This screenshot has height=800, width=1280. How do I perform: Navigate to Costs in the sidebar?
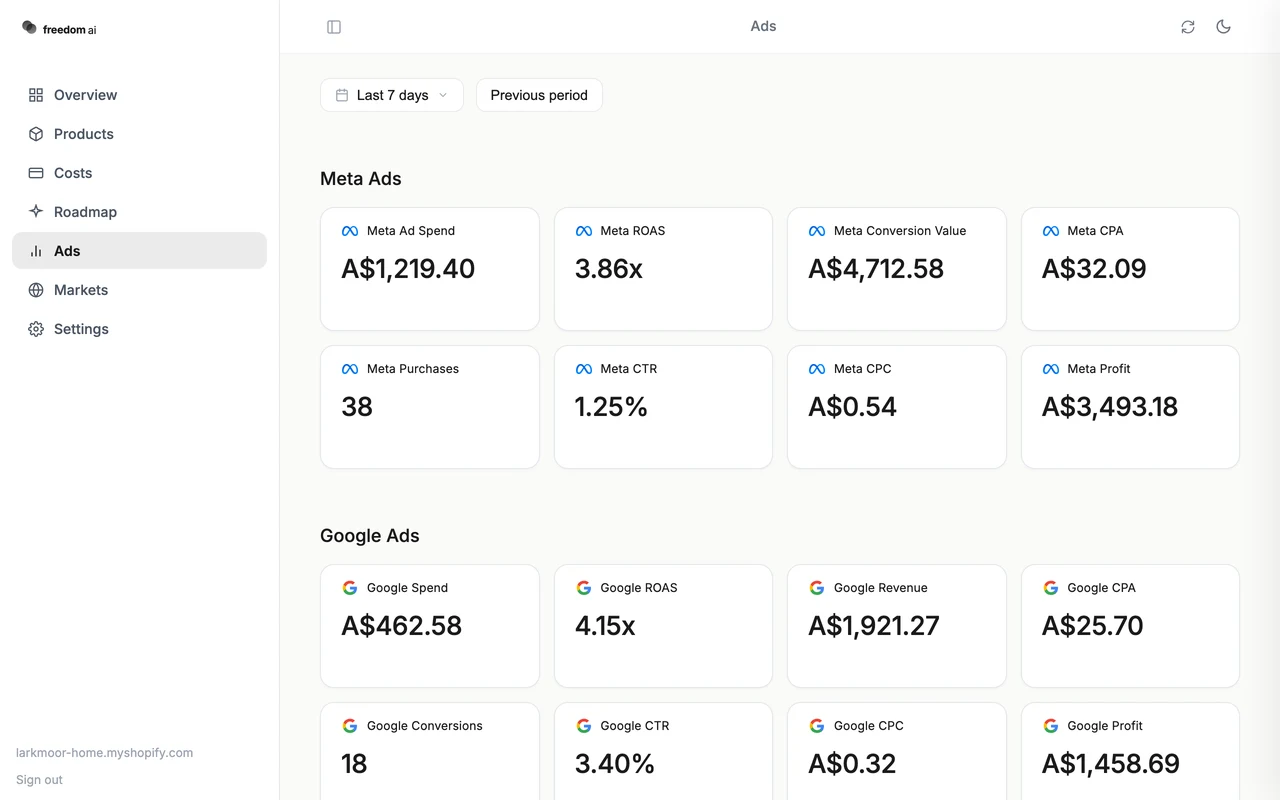139,173
